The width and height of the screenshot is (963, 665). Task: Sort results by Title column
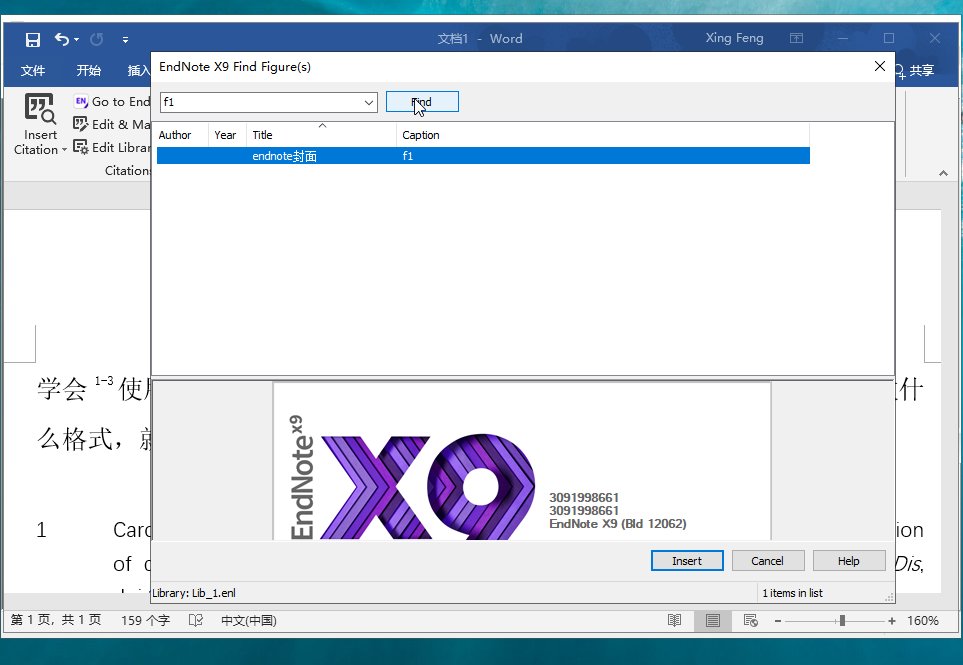(x=321, y=135)
